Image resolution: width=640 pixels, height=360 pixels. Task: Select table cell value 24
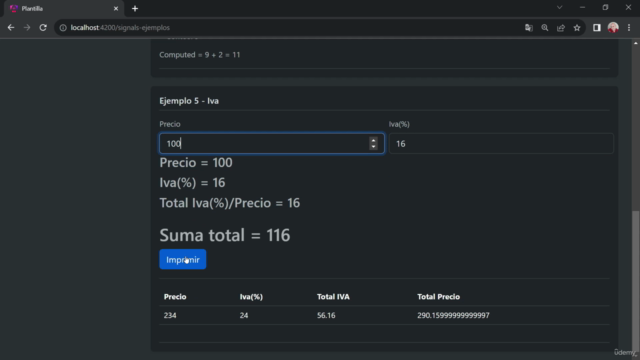tap(244, 315)
